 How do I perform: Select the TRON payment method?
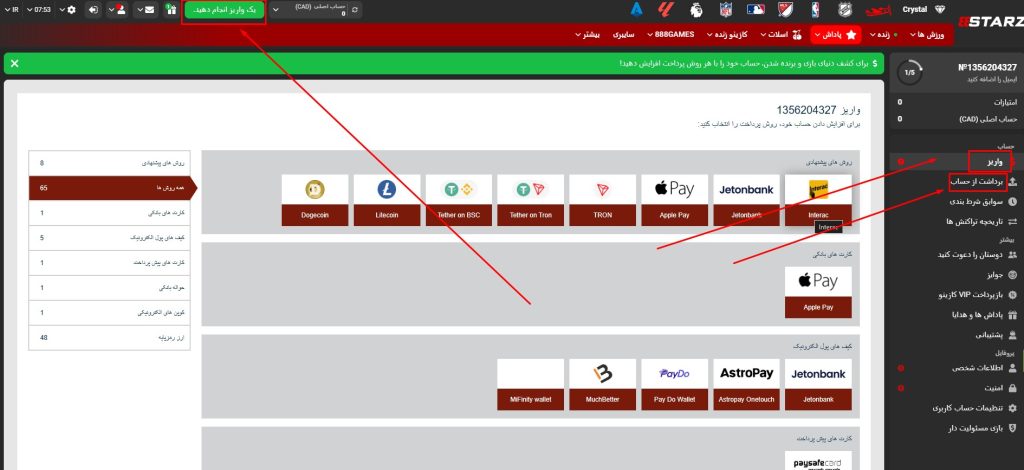pos(602,200)
